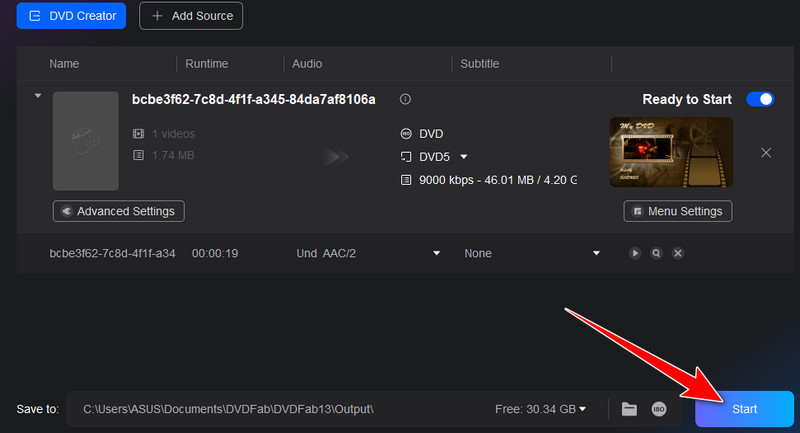Expand the DVD5 output size dropdown
The image size is (800, 433).
click(x=464, y=157)
